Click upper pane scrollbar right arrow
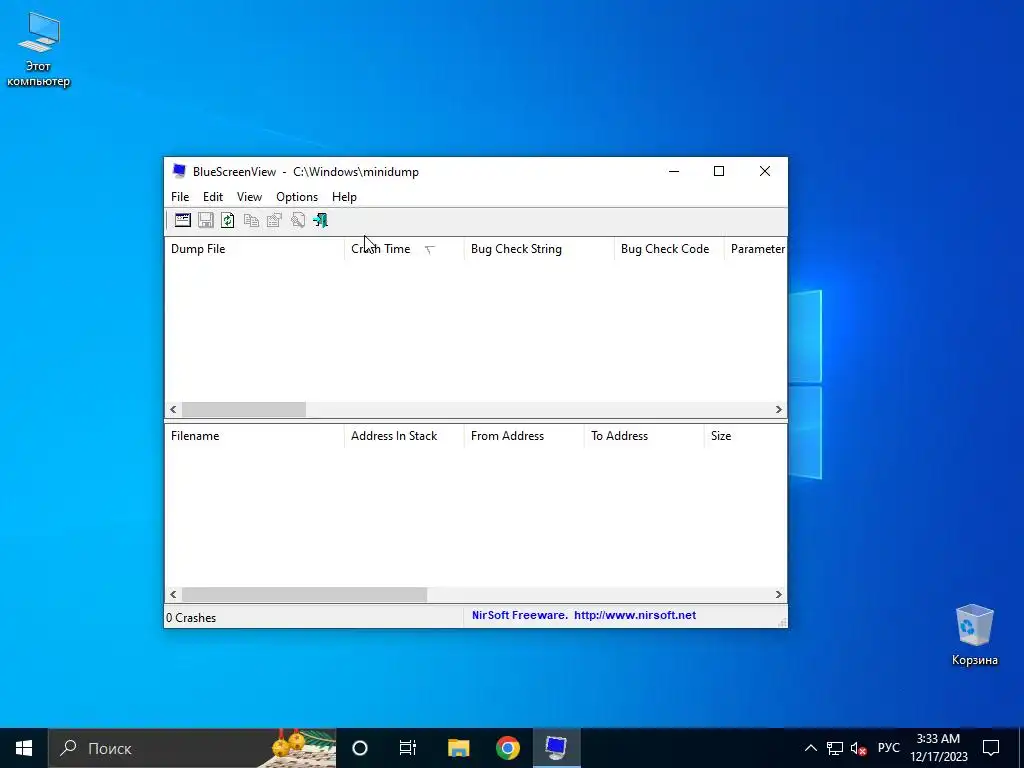The height and width of the screenshot is (768, 1024). [778, 409]
